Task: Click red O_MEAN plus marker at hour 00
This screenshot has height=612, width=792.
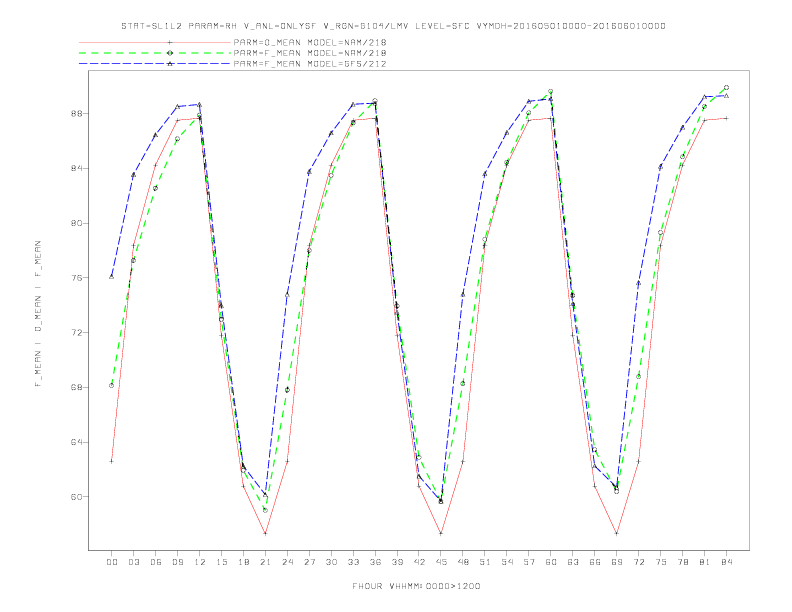Action: pyautogui.click(x=112, y=461)
